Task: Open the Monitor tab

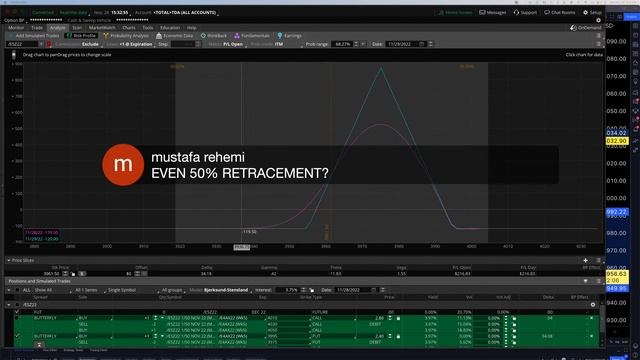Action: pyautogui.click(x=16, y=28)
